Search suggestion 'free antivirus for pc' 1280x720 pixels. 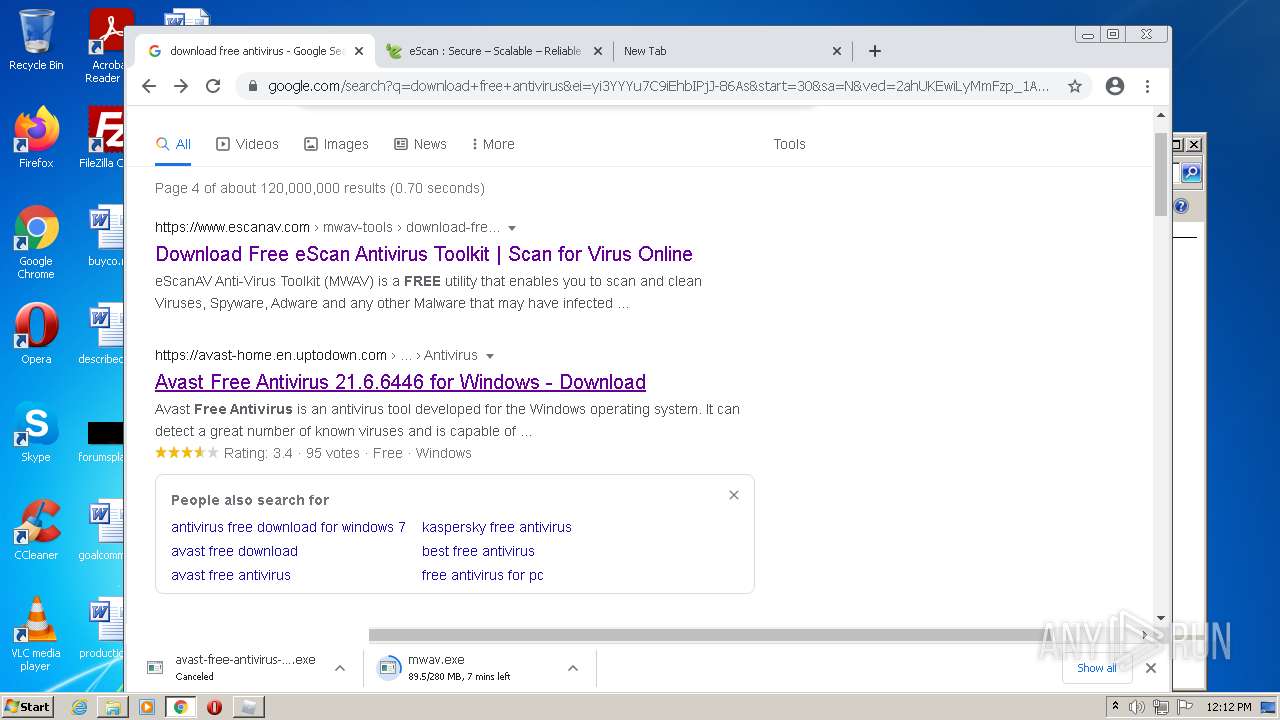click(483, 575)
